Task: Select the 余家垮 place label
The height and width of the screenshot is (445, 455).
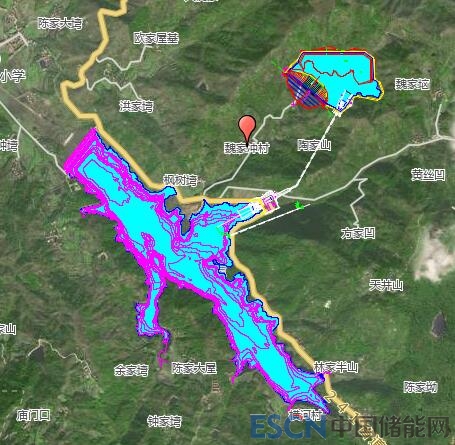Action: click(131, 370)
